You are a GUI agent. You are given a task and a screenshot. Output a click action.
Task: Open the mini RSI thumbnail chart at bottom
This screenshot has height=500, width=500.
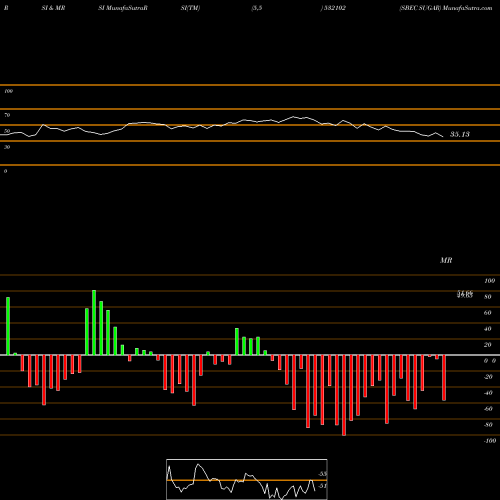coord(247,479)
